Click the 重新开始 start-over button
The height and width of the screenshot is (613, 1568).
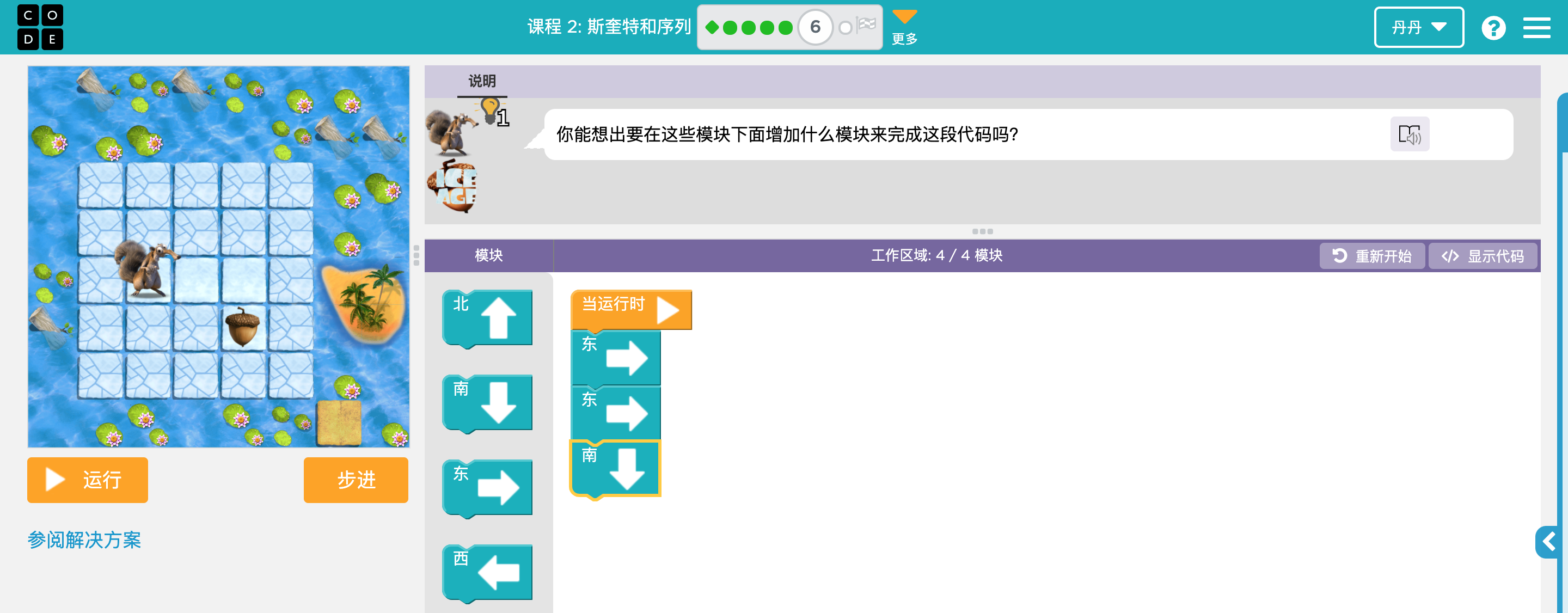pos(1372,256)
